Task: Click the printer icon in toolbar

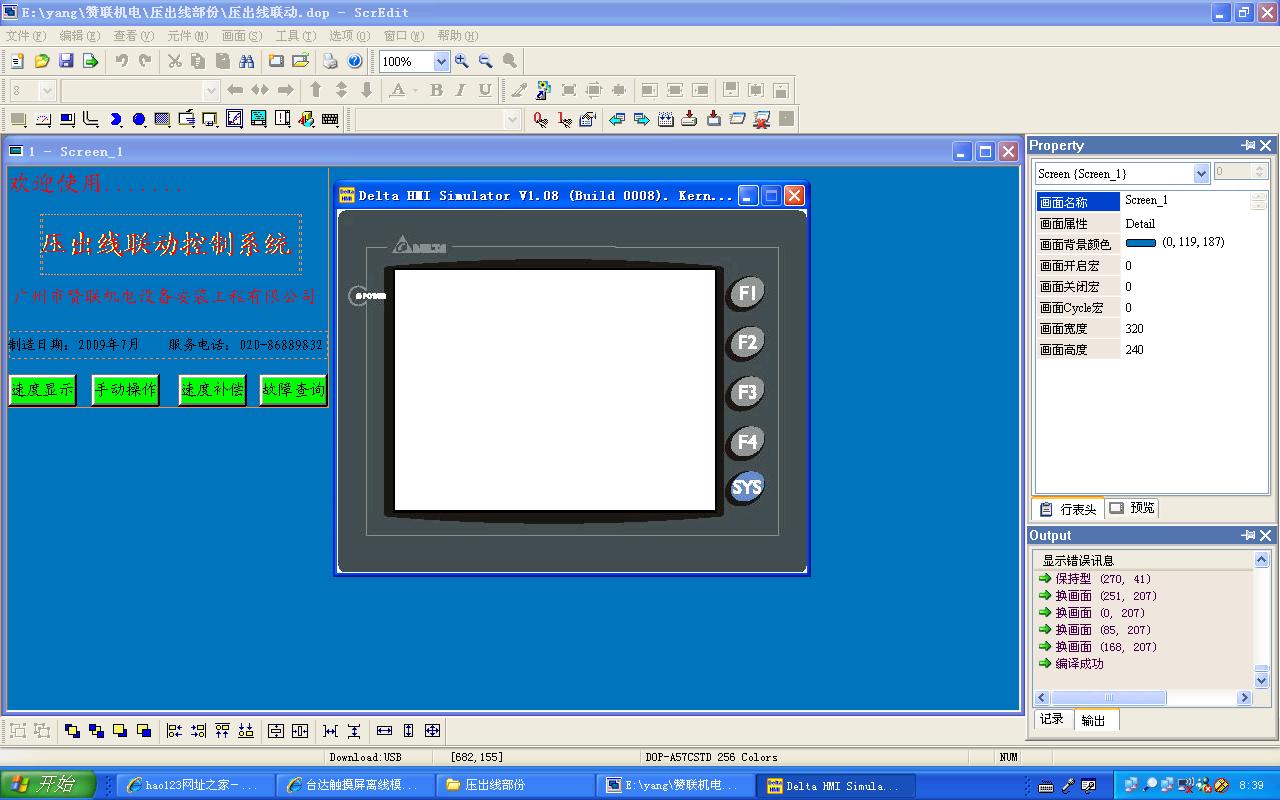Action: coord(330,61)
